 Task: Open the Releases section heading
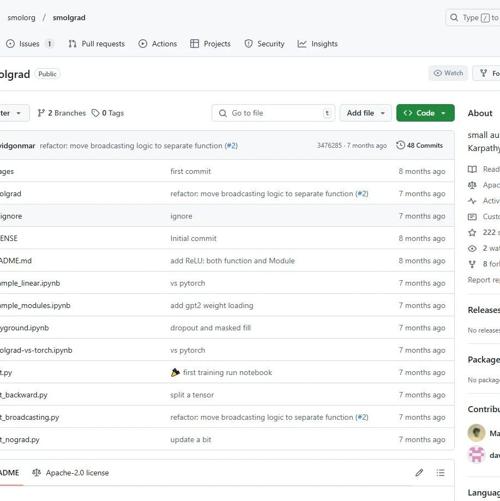pos(484,310)
